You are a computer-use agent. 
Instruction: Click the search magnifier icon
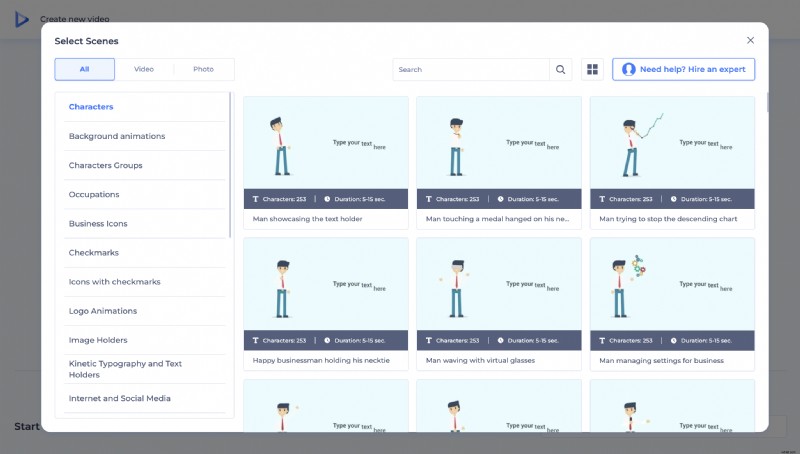pyautogui.click(x=561, y=70)
